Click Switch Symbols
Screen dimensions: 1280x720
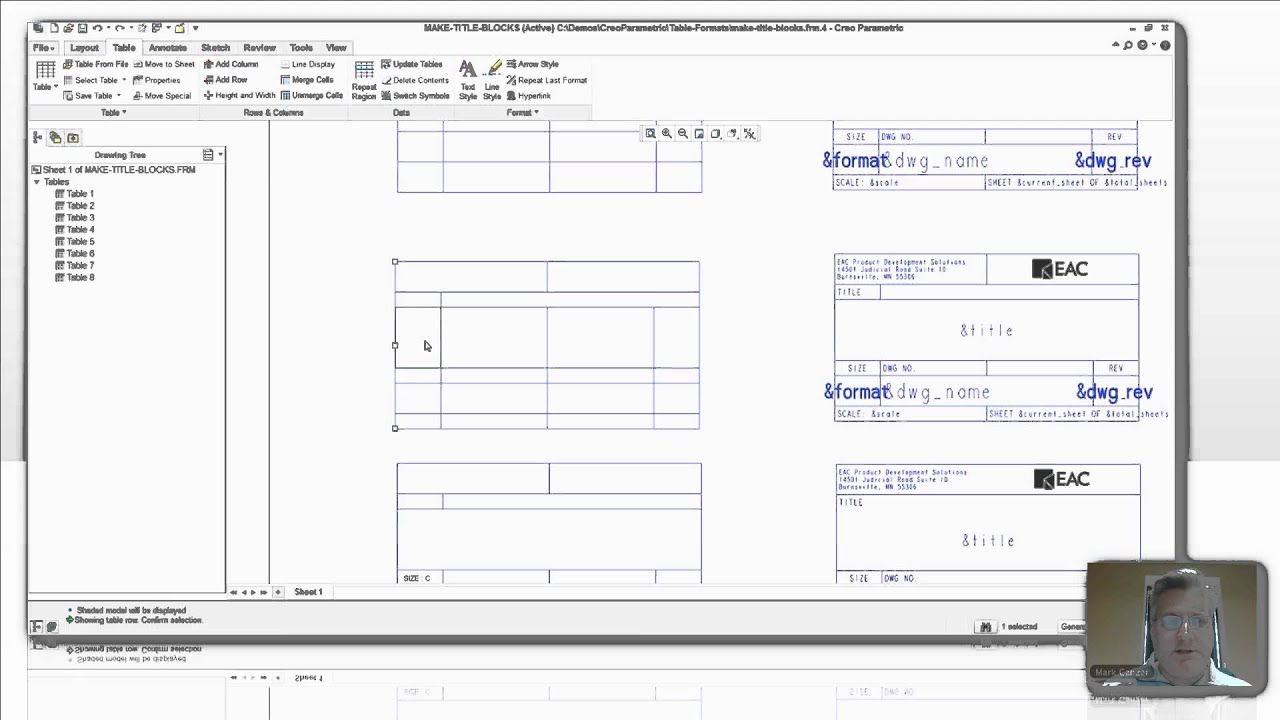(x=415, y=96)
